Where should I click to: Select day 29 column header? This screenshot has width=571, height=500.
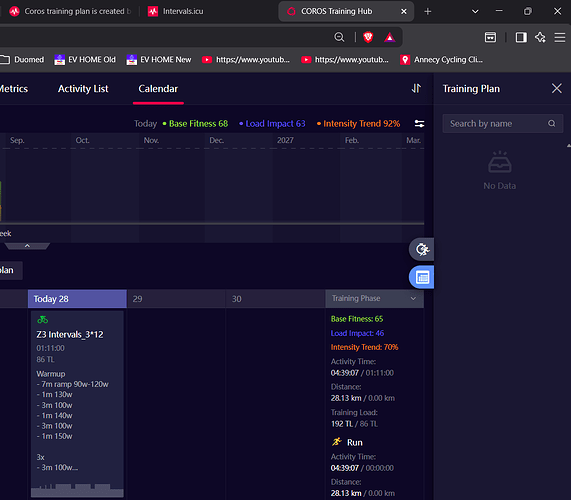click(x=176, y=299)
